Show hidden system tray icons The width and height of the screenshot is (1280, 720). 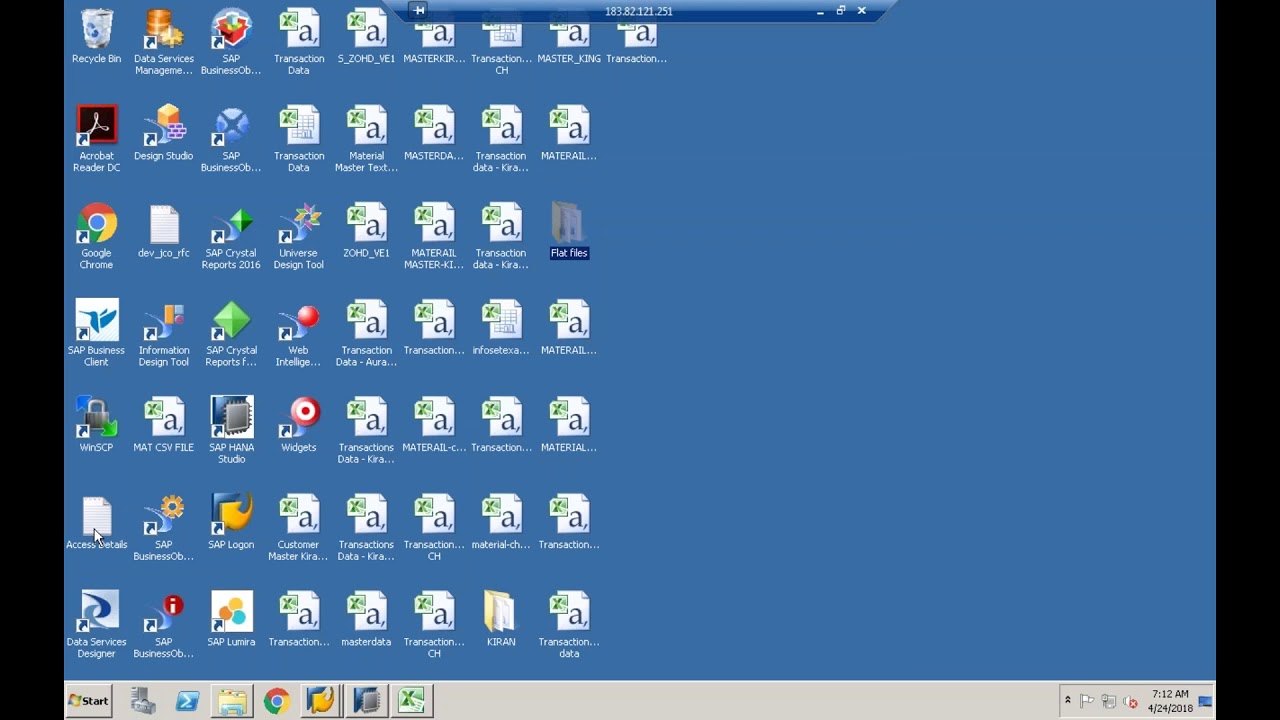[1067, 701]
